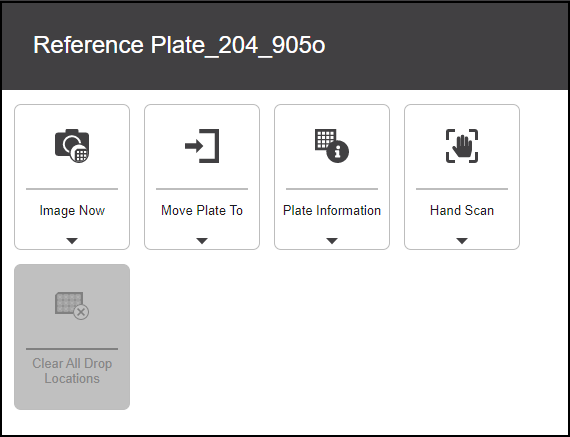Click the divider line in Image Now card
The image size is (570, 437).
pyautogui.click(x=72, y=189)
